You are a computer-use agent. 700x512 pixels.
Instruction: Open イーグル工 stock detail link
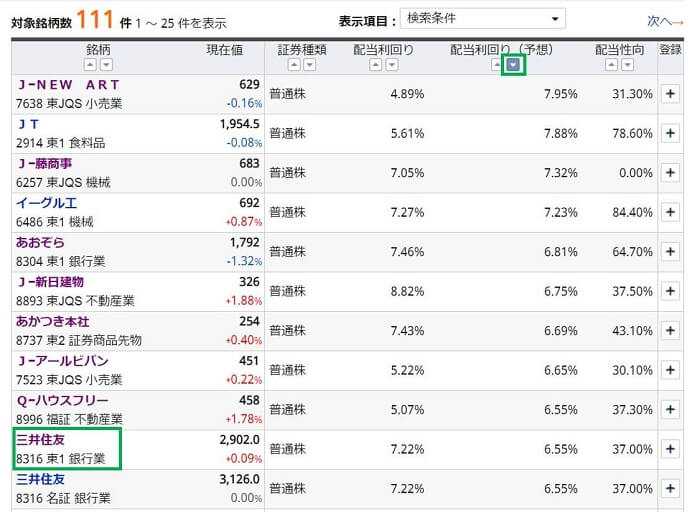46,203
